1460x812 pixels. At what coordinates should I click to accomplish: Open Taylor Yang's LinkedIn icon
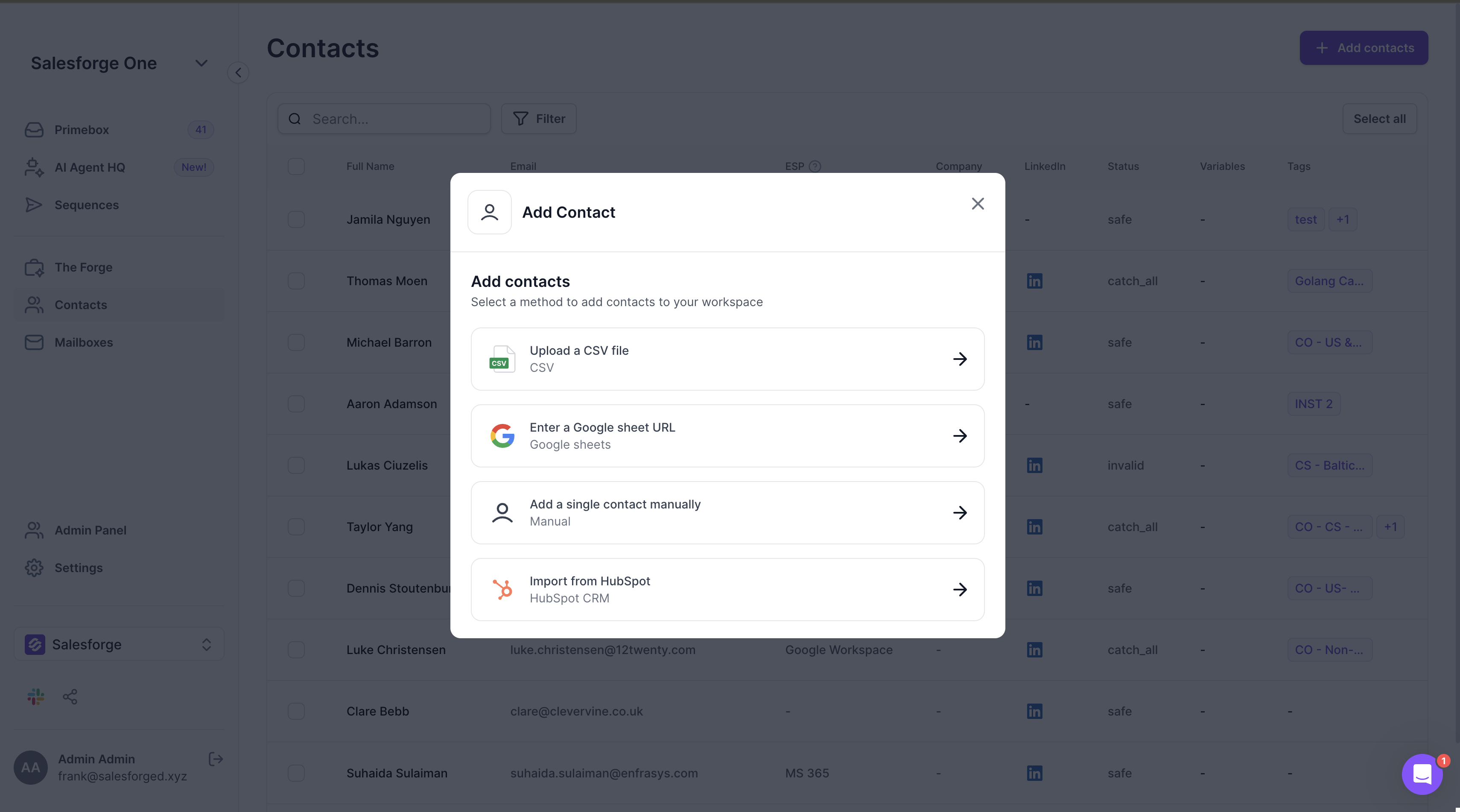pos(1034,526)
